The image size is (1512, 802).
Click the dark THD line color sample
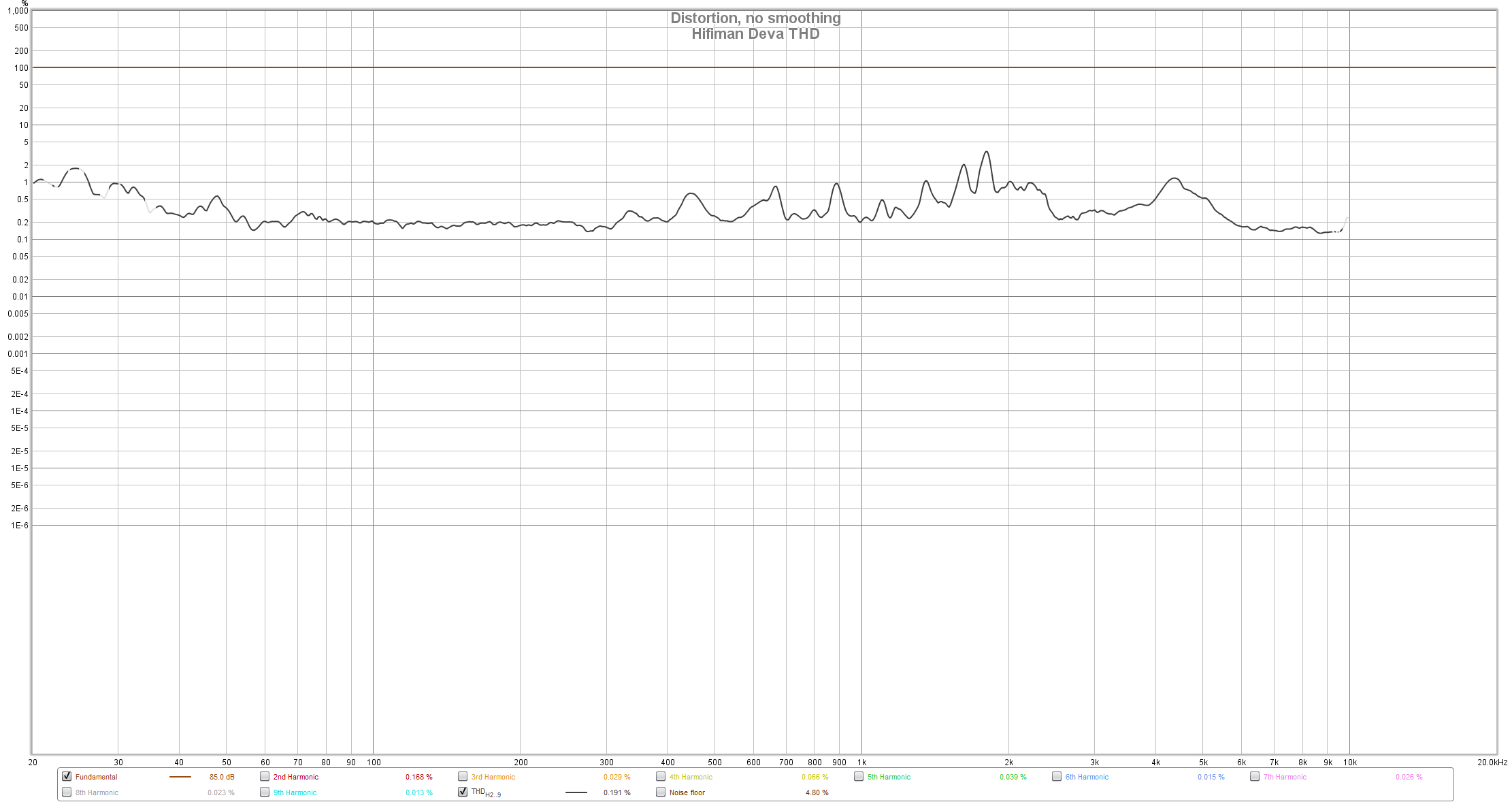coord(576,792)
